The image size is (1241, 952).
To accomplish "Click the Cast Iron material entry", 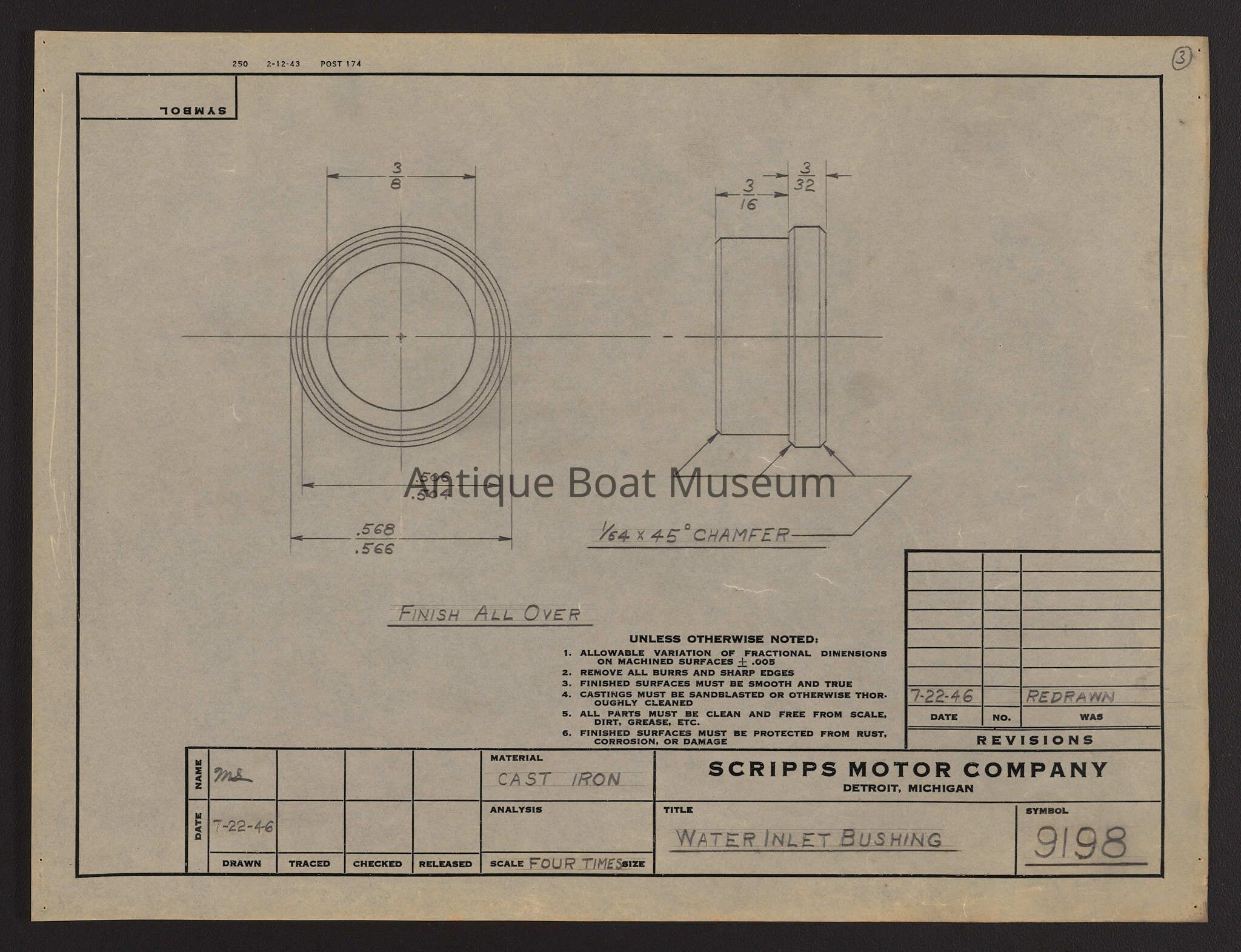I will tap(559, 779).
